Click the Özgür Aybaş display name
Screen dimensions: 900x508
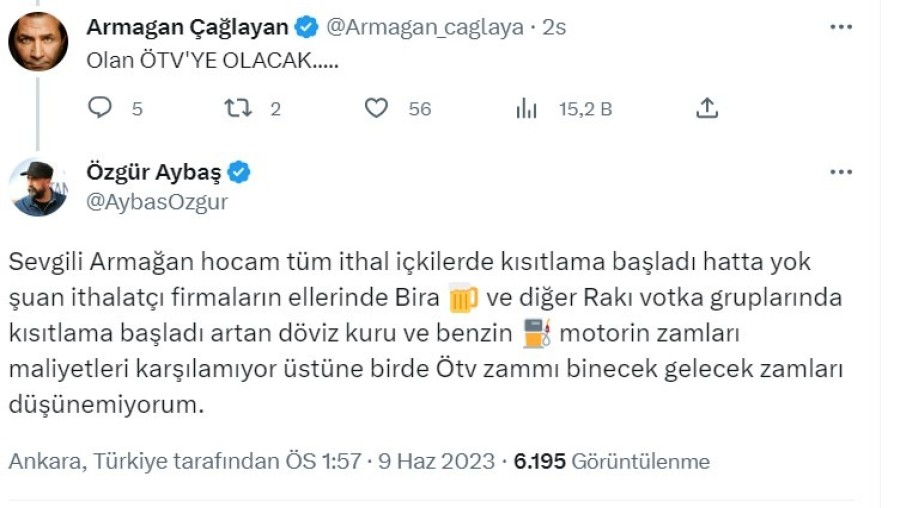click(154, 172)
